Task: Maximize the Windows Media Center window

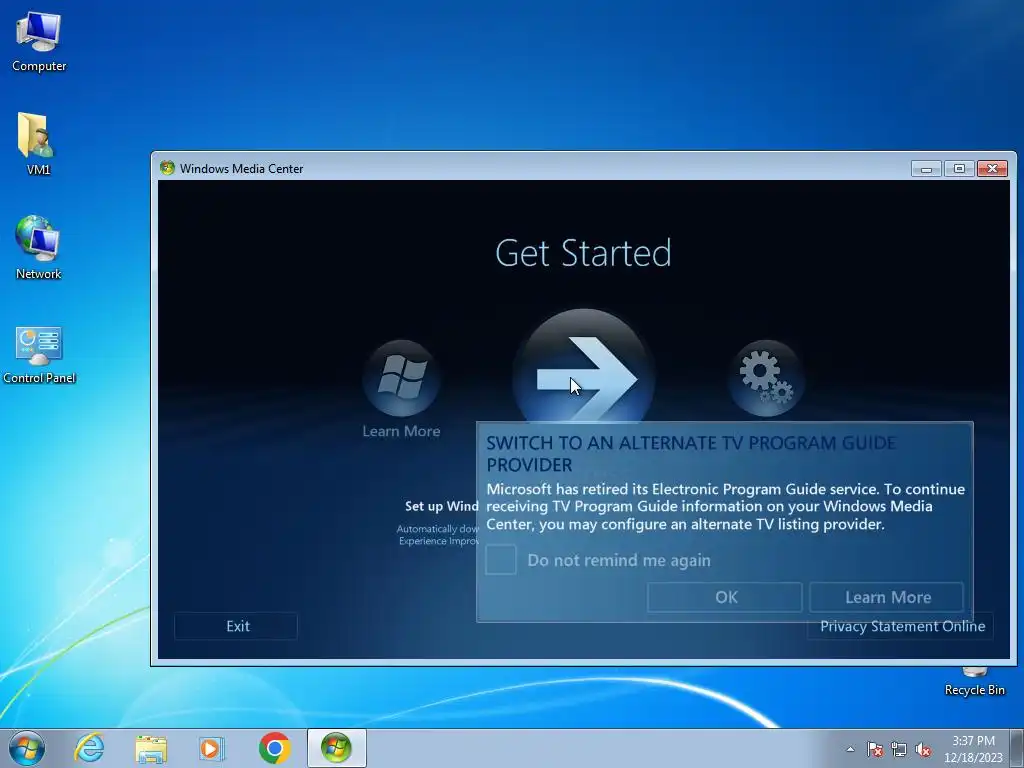Action: [959, 168]
